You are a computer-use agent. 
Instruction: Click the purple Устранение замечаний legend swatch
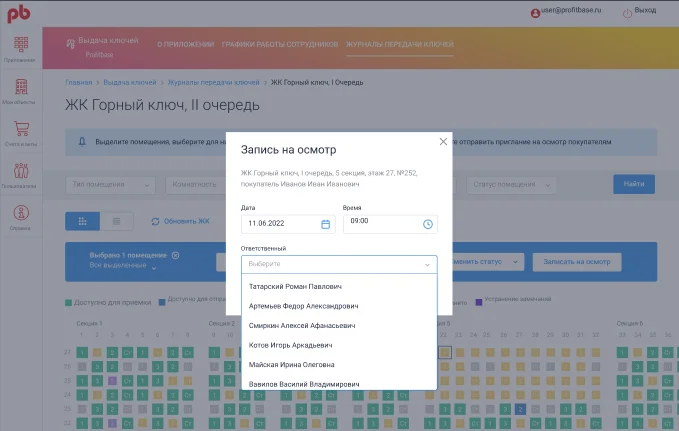pyautogui.click(x=479, y=301)
